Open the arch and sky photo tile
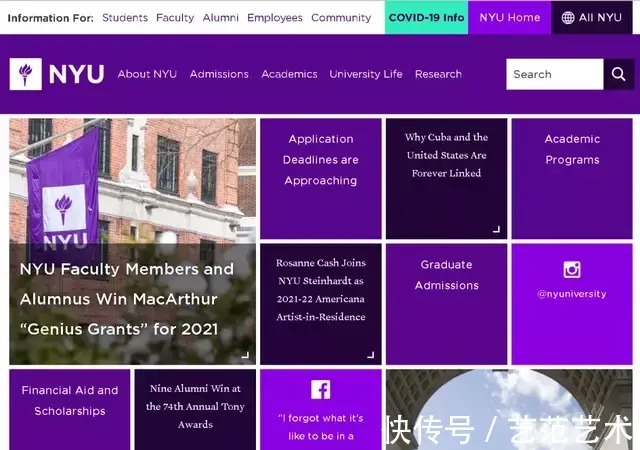This screenshot has height=450, width=640. point(509,410)
